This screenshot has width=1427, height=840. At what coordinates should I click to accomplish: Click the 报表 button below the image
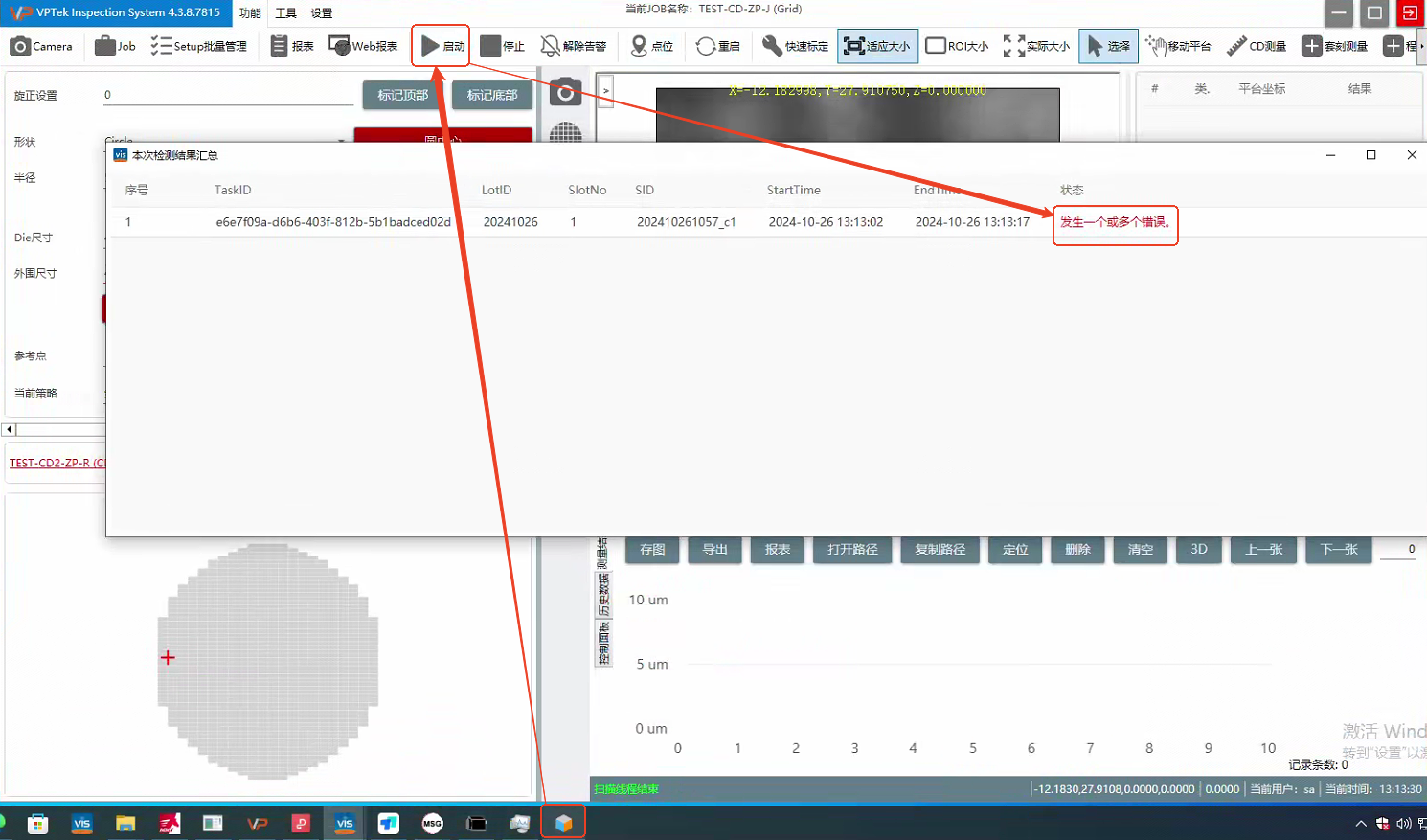click(x=778, y=550)
